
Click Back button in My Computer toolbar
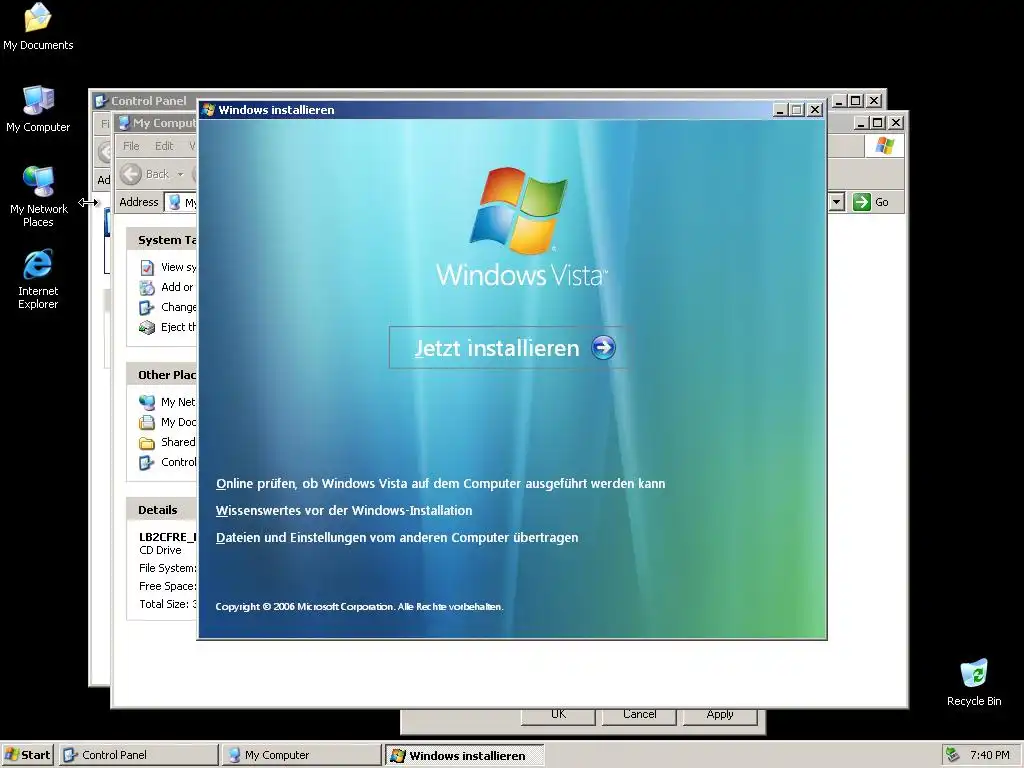pos(145,174)
